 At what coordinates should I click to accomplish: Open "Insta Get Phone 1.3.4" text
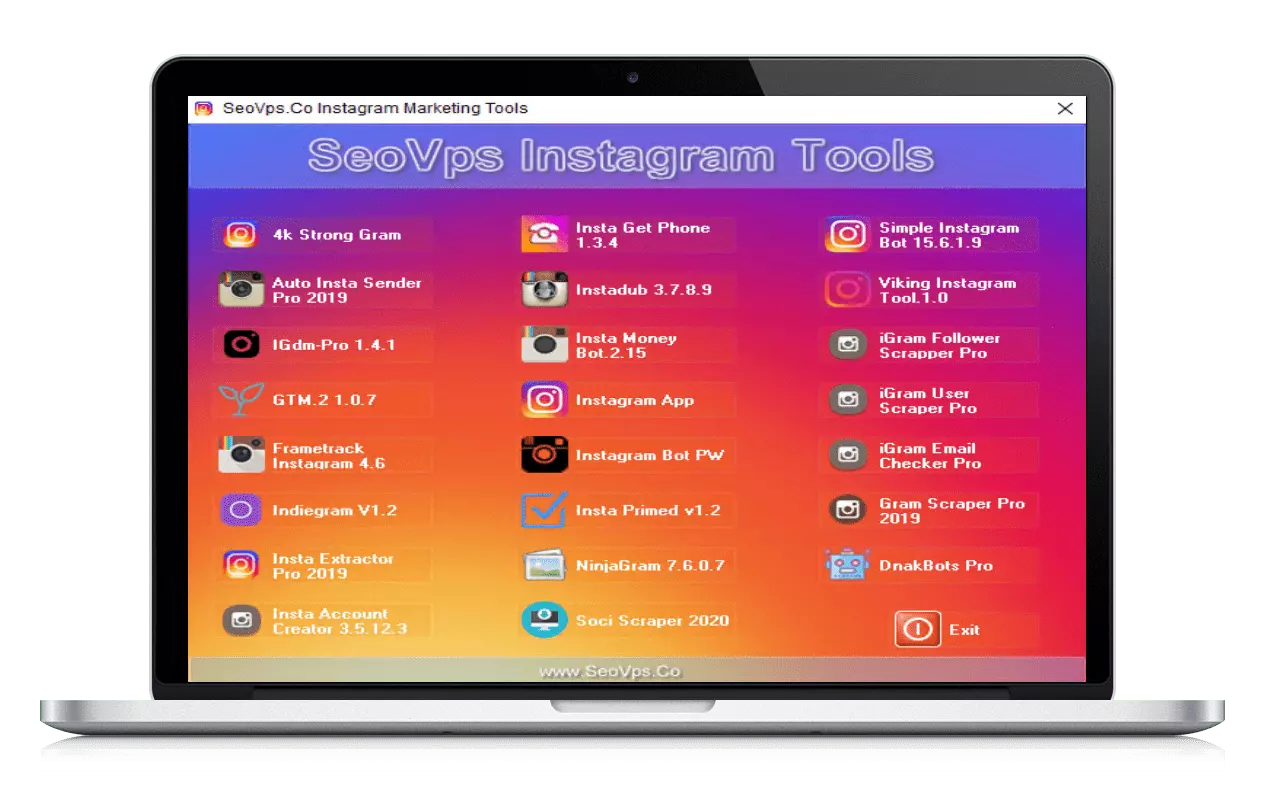pyautogui.click(x=643, y=235)
